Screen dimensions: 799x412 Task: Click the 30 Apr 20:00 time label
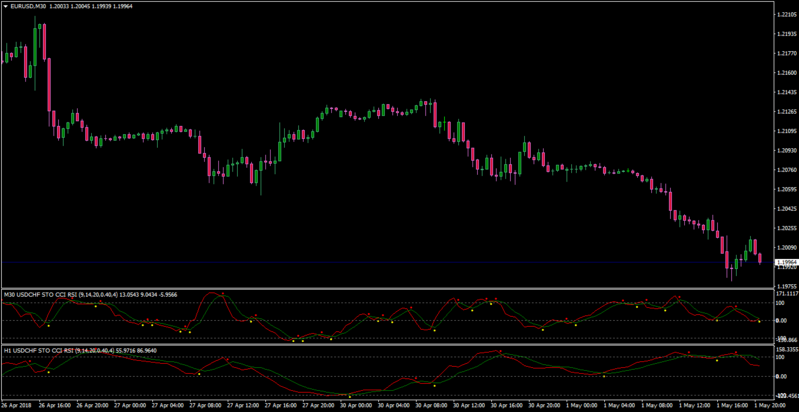click(x=543, y=407)
